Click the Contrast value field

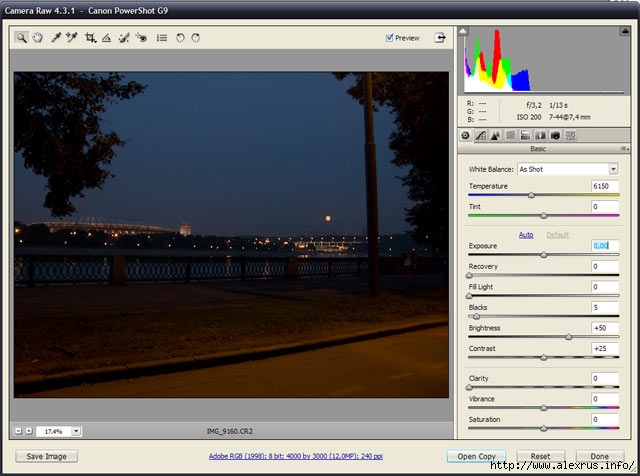[x=604, y=349]
